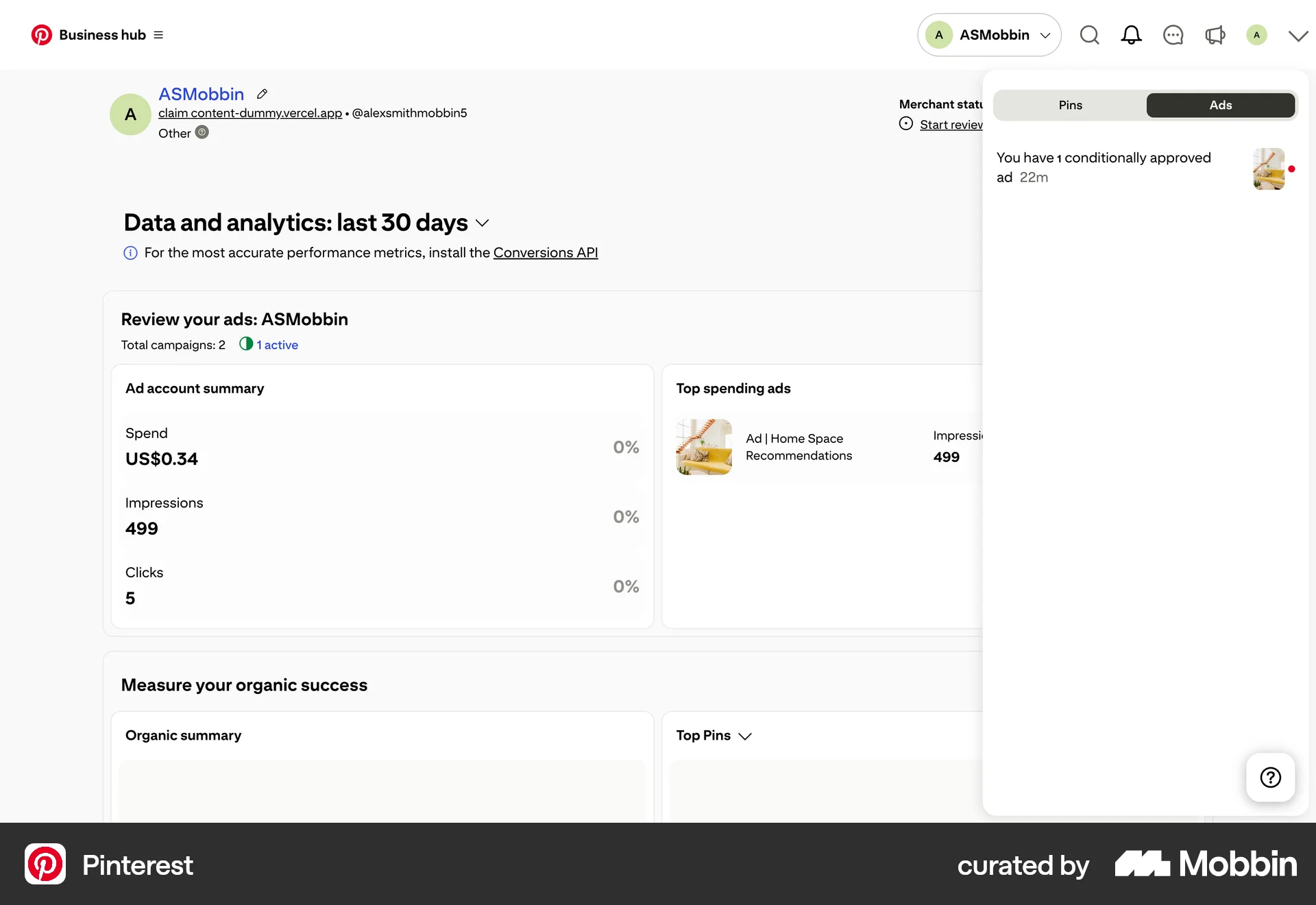Expand the last 30 days date dropdown
The height and width of the screenshot is (905, 1316).
(483, 223)
